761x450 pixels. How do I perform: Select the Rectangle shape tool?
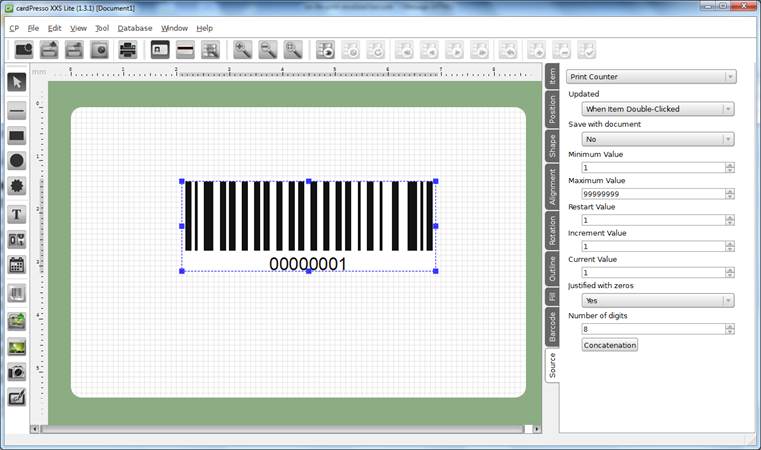(17, 136)
